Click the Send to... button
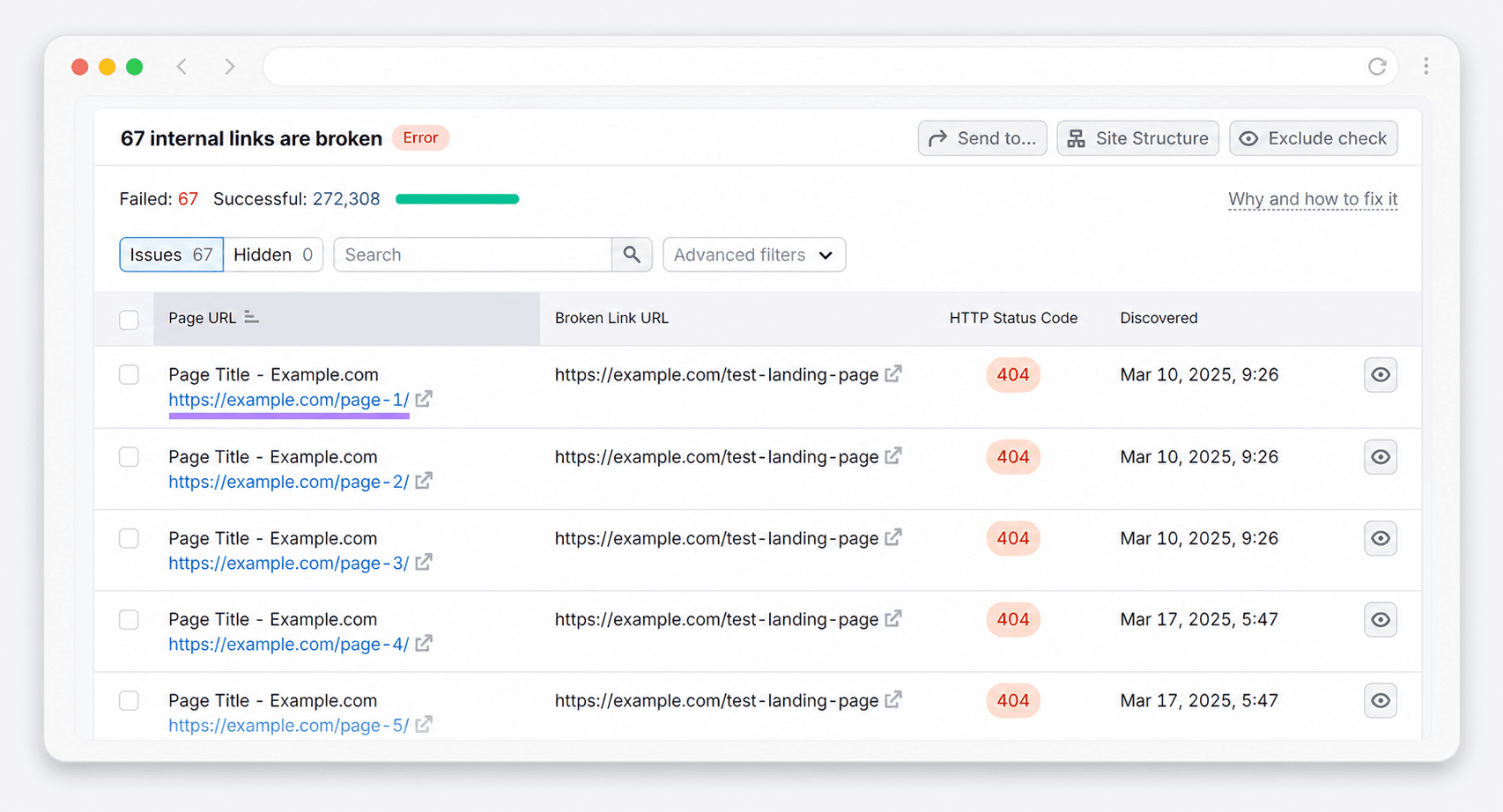 pyautogui.click(x=982, y=138)
